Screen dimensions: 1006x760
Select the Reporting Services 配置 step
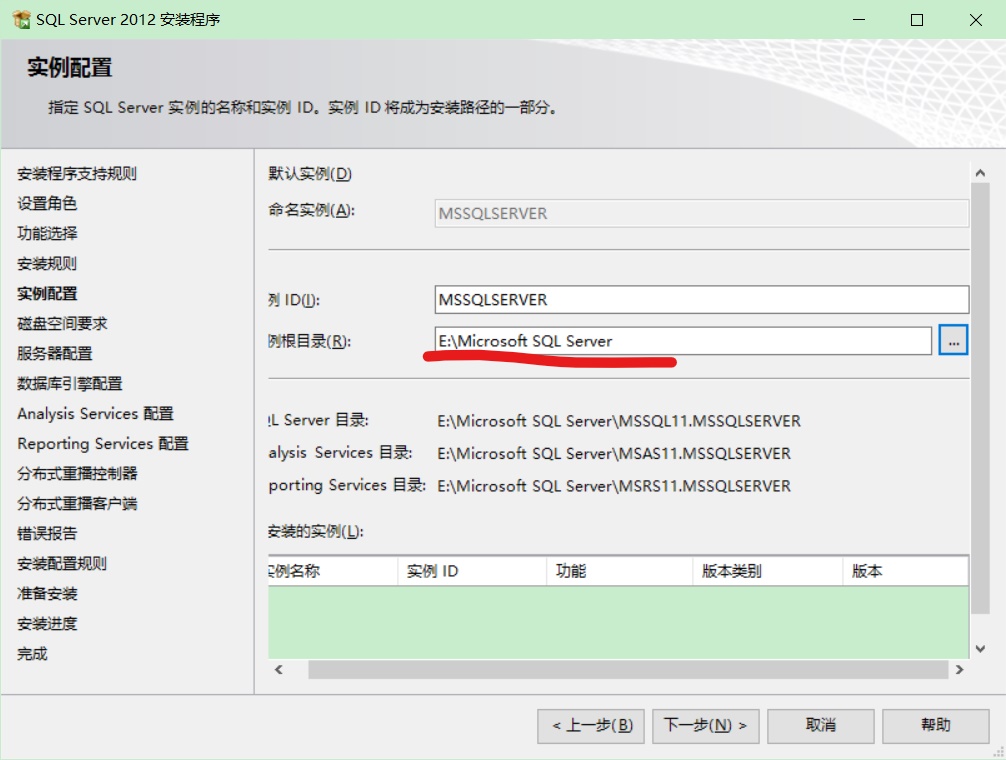click(x=103, y=444)
